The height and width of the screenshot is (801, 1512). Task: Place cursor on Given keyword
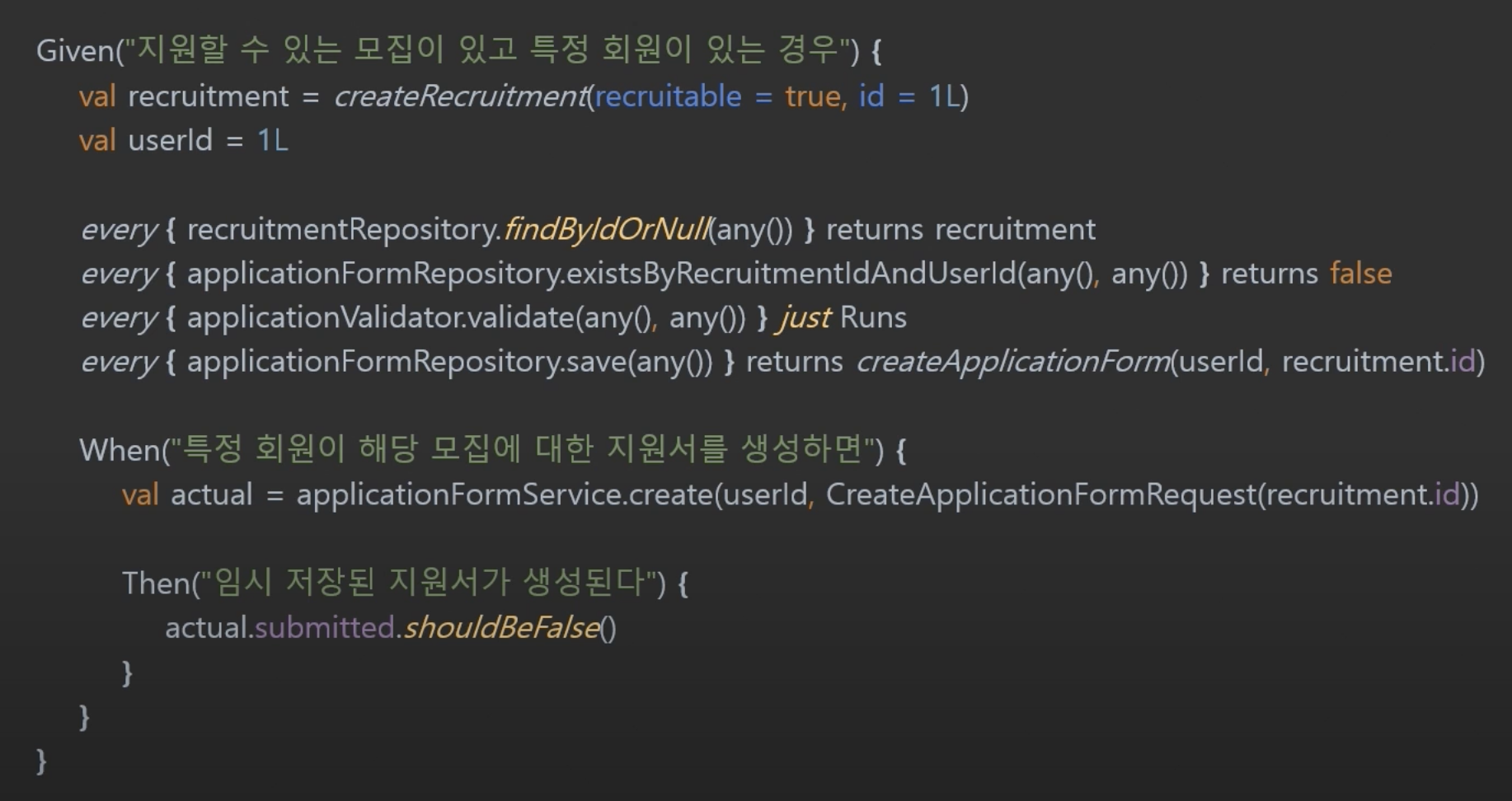pyautogui.click(x=75, y=51)
